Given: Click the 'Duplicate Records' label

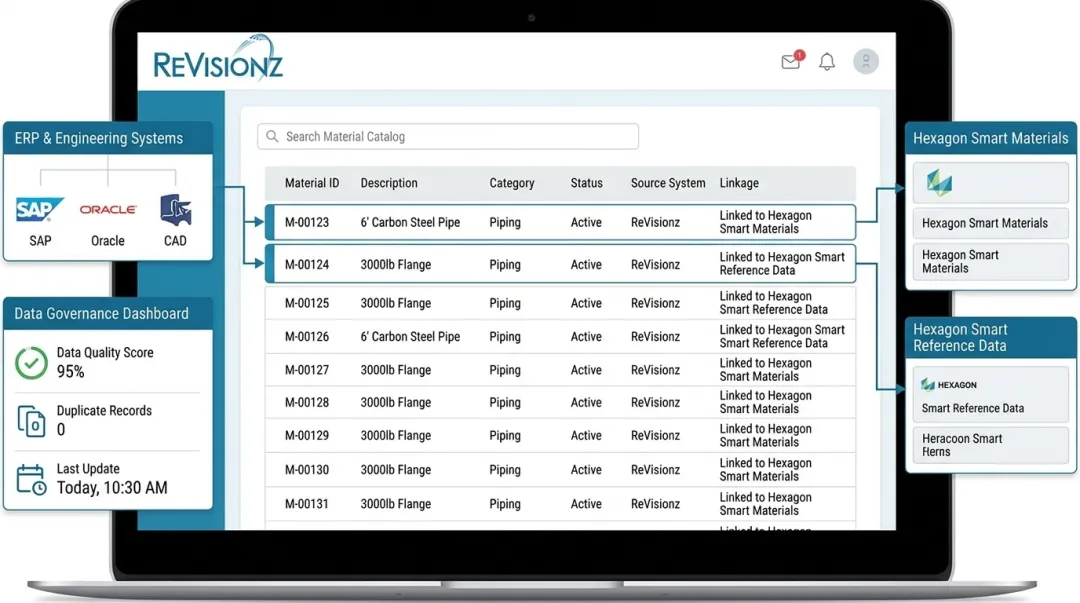Looking at the screenshot, I should [x=104, y=410].
